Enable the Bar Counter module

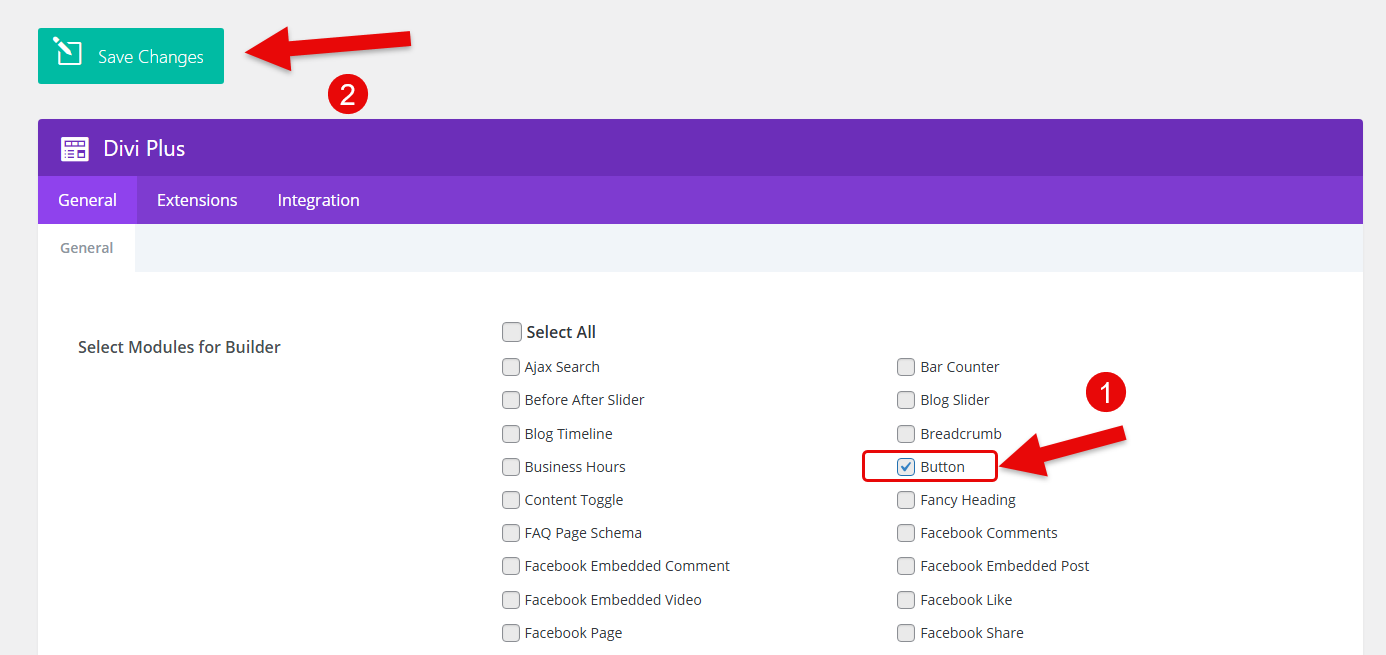tap(906, 367)
